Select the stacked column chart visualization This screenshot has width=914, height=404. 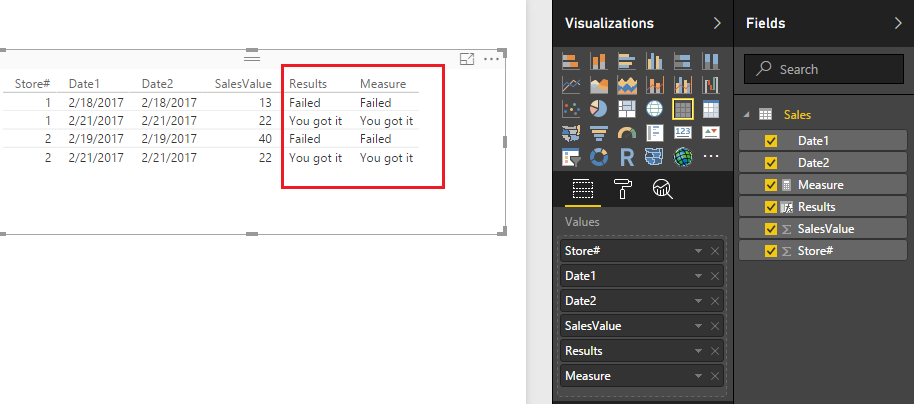[599, 61]
